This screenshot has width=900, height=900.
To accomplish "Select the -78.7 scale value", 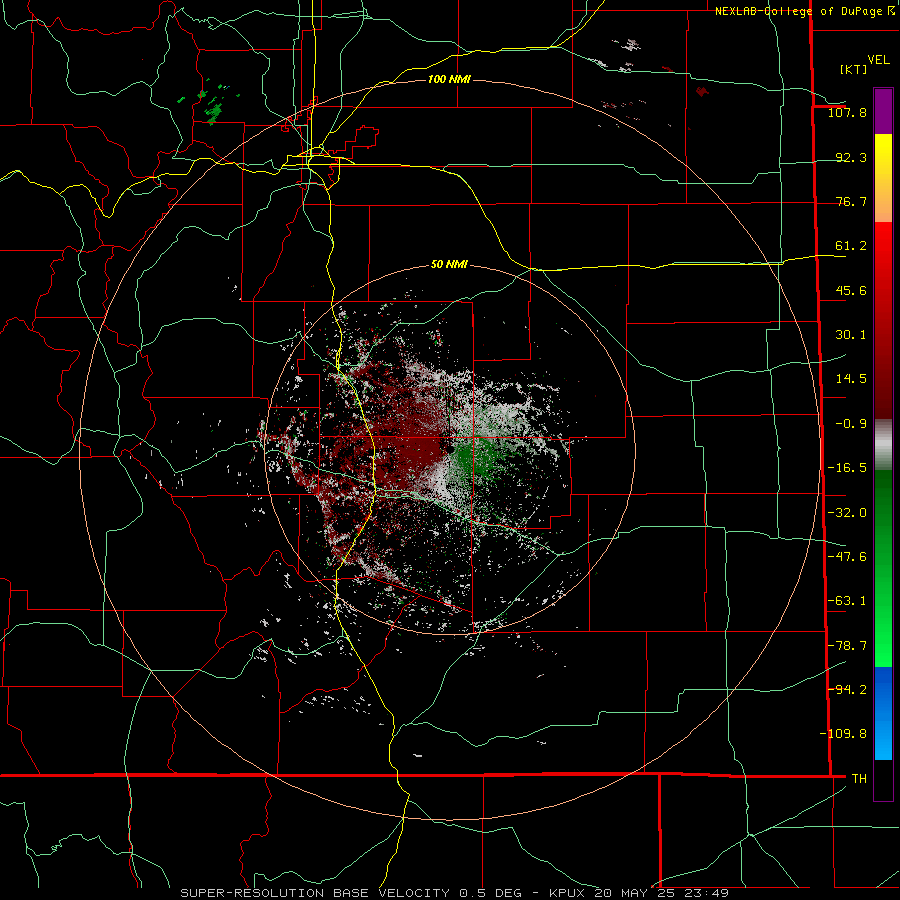I will click(x=847, y=646).
